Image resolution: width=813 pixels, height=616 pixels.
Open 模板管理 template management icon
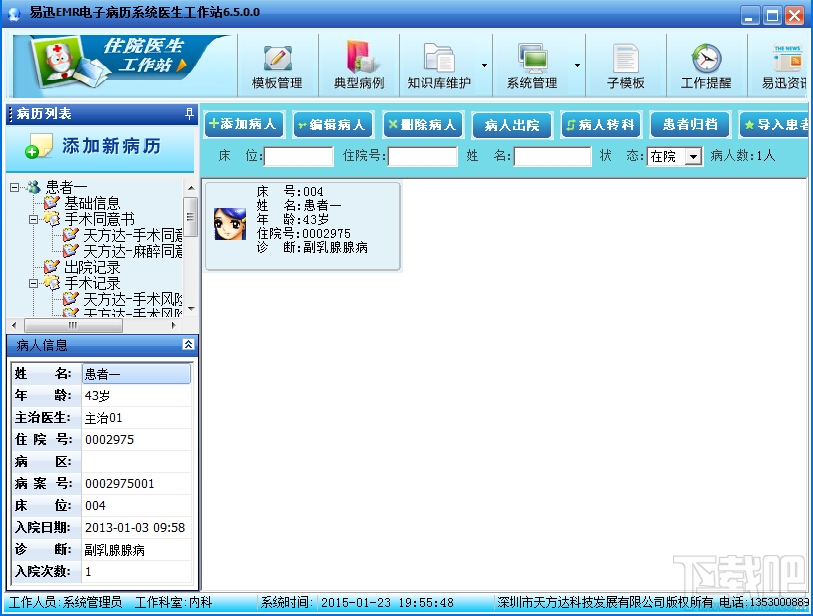pos(277,58)
